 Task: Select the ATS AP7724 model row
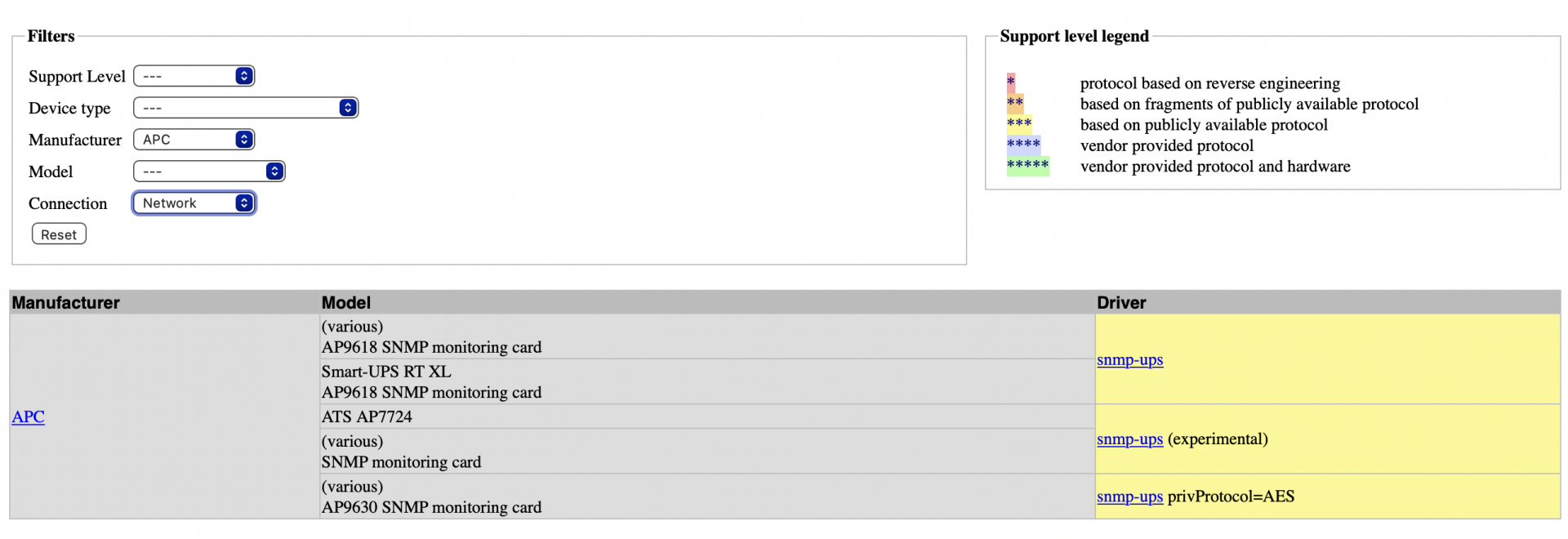[x=707, y=416]
